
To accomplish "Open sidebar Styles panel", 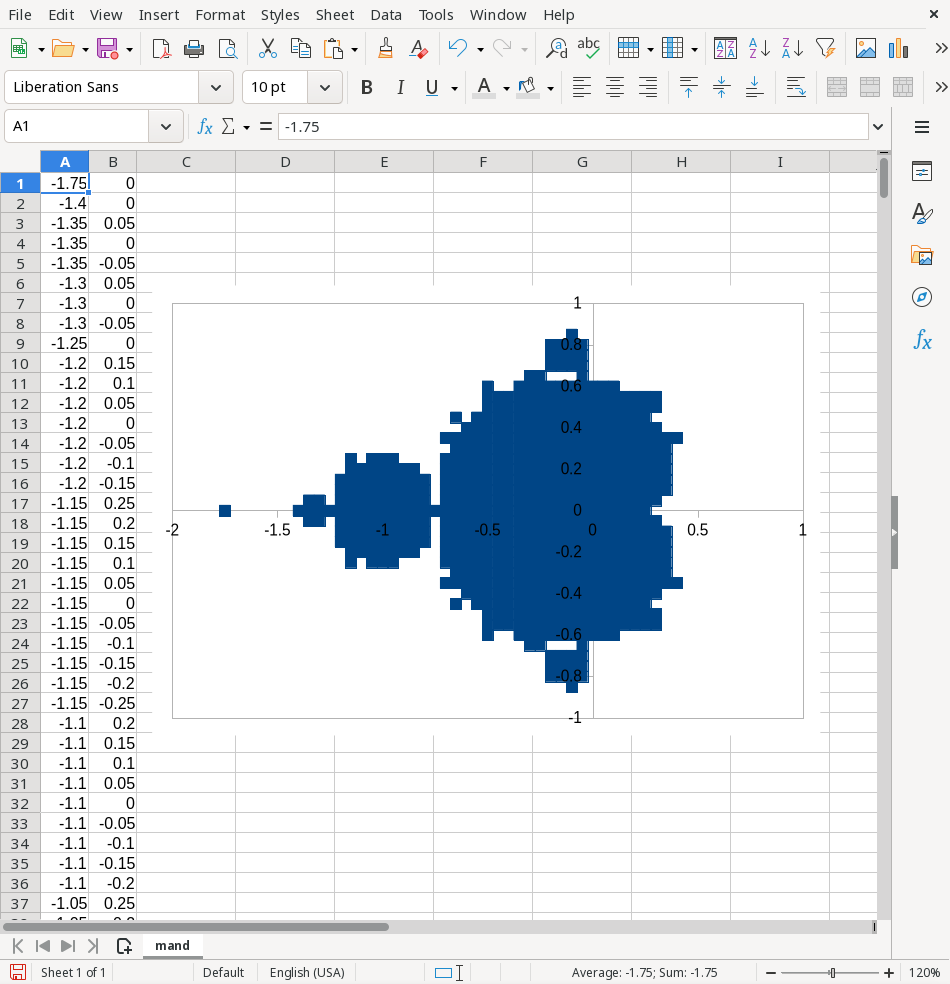I will coord(922,213).
